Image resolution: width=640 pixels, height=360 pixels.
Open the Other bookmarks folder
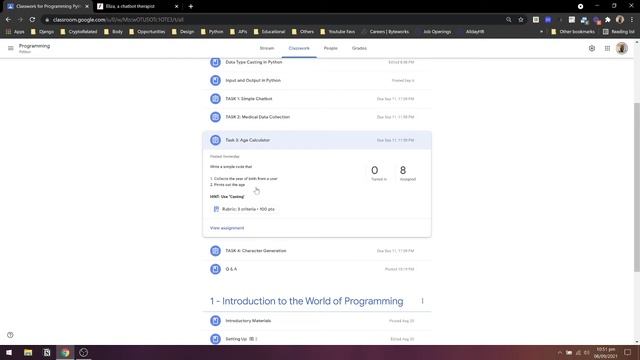[573, 31]
